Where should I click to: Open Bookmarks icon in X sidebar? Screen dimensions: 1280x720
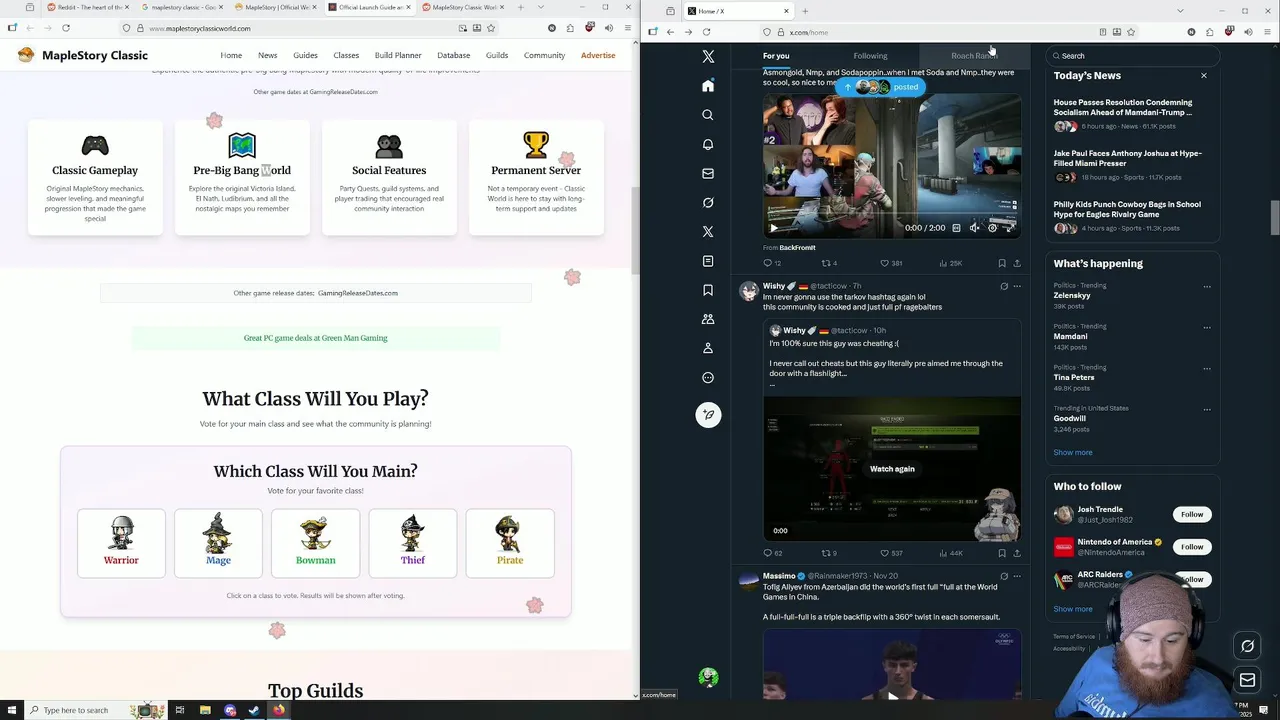[708, 290]
